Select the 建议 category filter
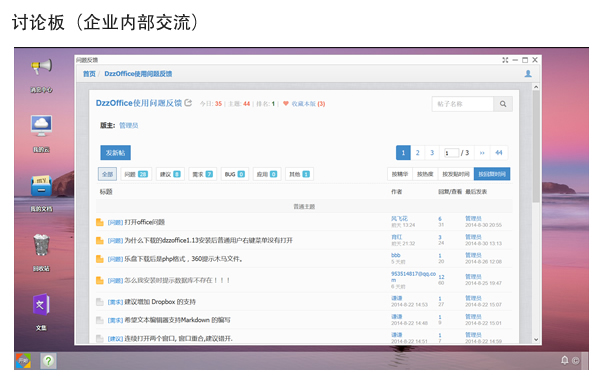 pos(170,174)
